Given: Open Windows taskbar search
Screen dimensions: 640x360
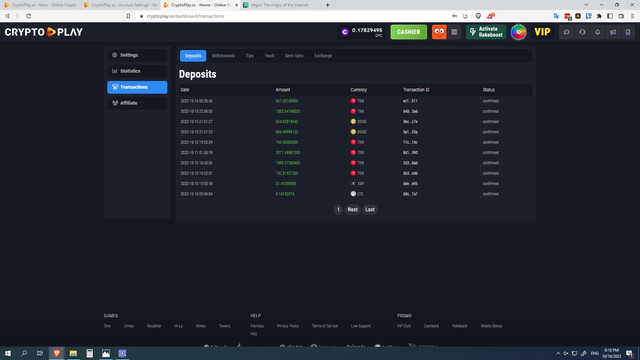Looking at the screenshot, I should coord(24,353).
